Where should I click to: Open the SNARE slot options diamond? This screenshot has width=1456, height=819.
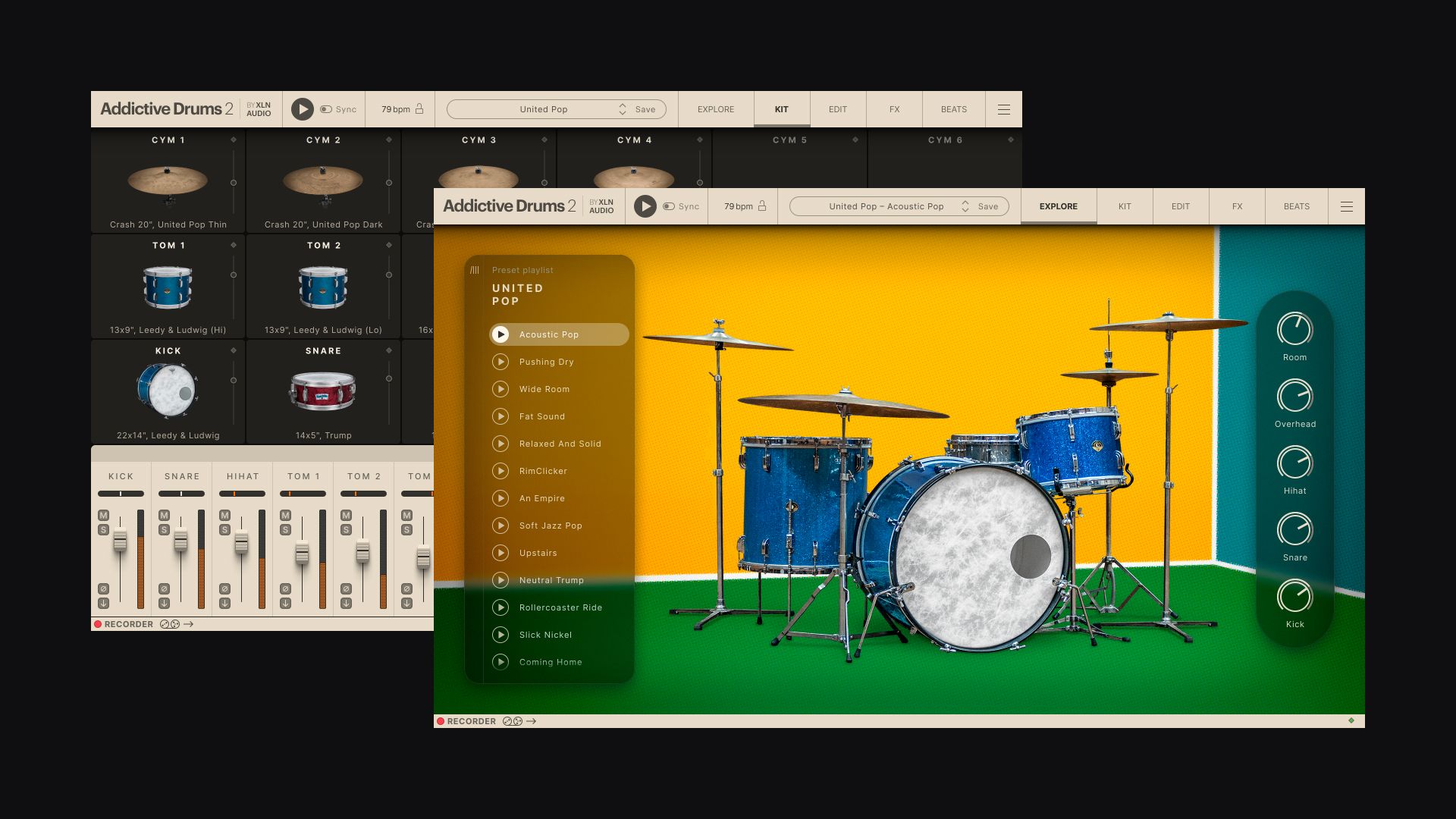[389, 350]
